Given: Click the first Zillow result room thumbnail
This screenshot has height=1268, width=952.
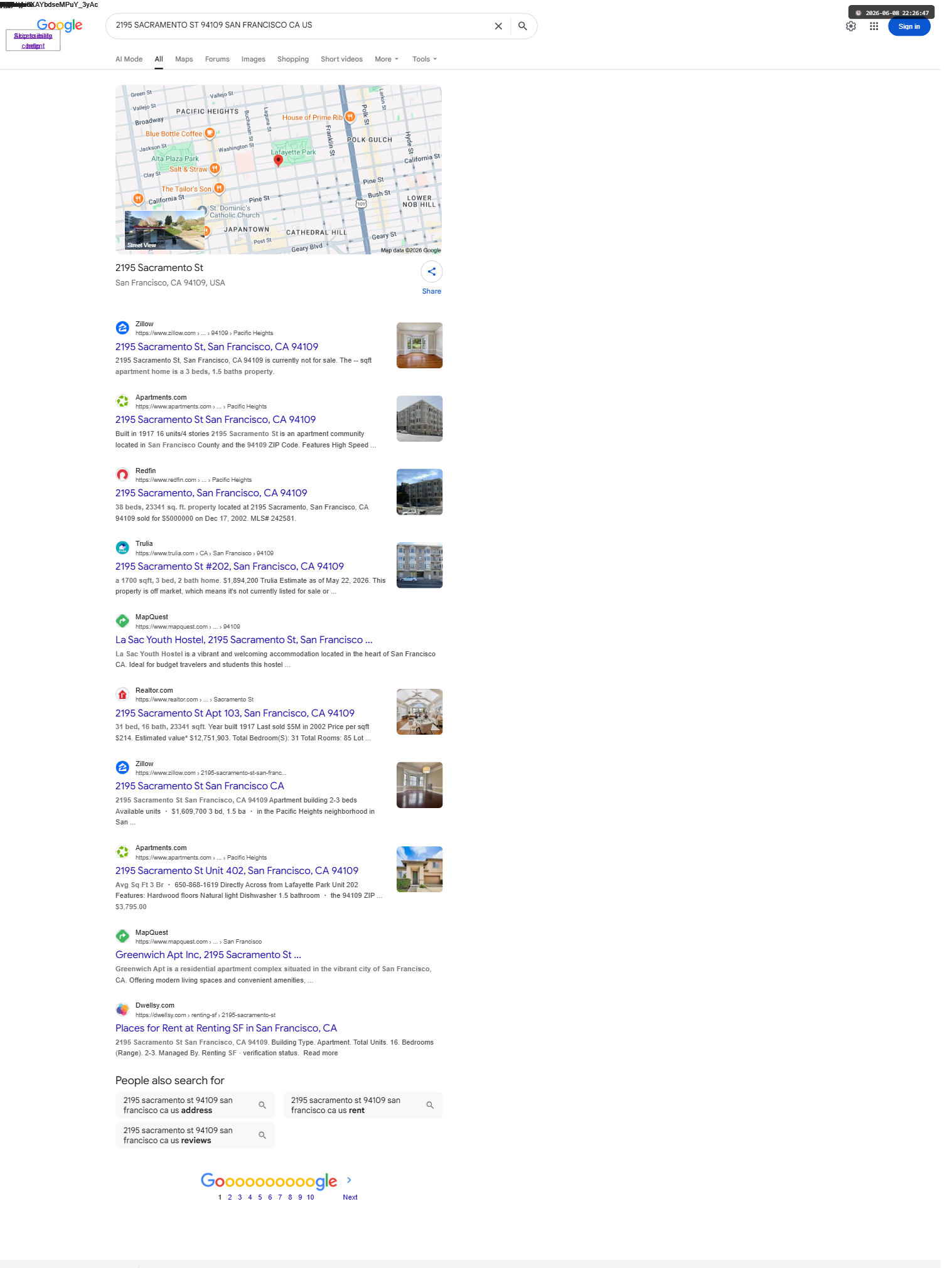Looking at the screenshot, I should click(419, 346).
